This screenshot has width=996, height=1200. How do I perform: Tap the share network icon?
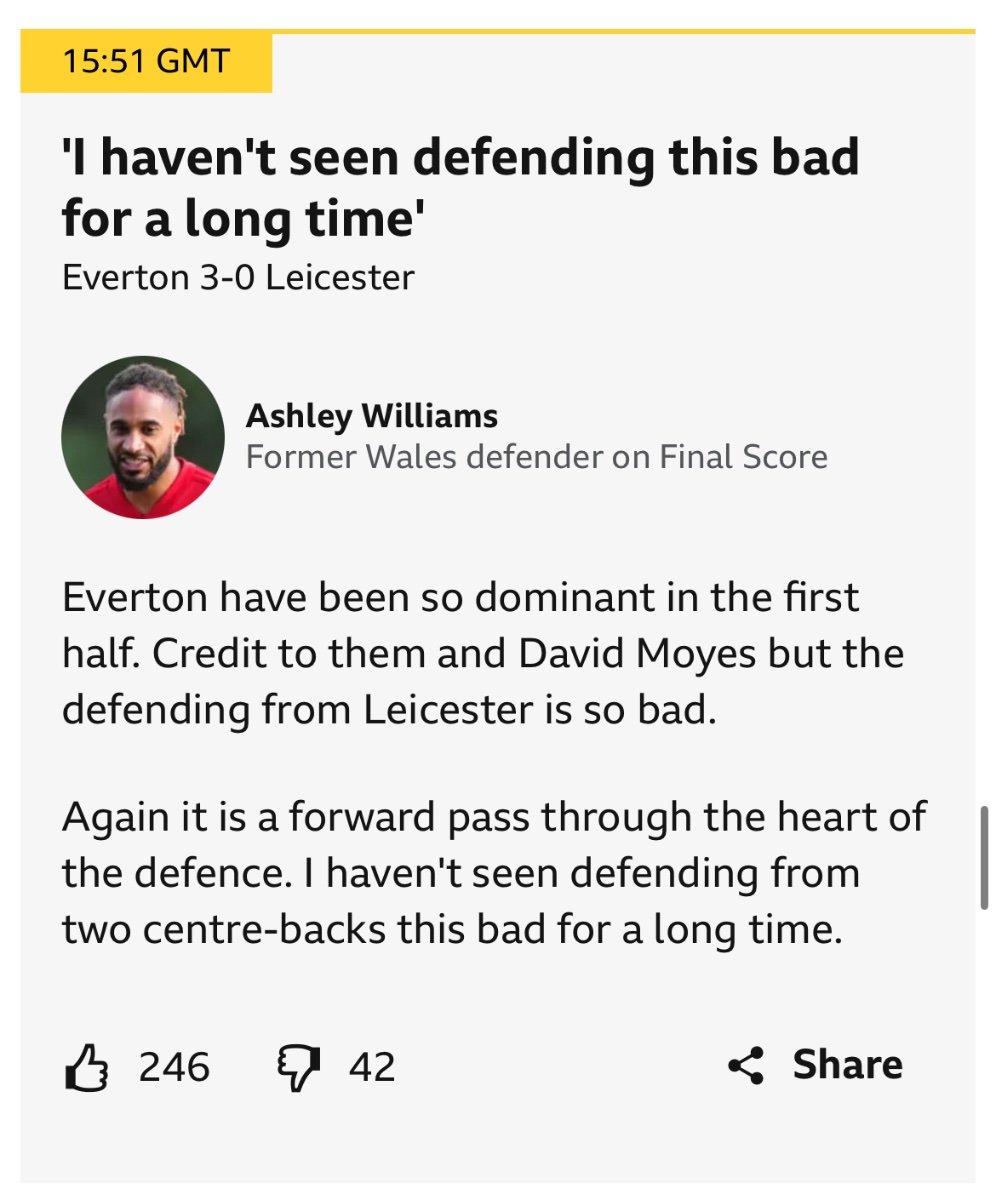pyautogui.click(x=746, y=1066)
